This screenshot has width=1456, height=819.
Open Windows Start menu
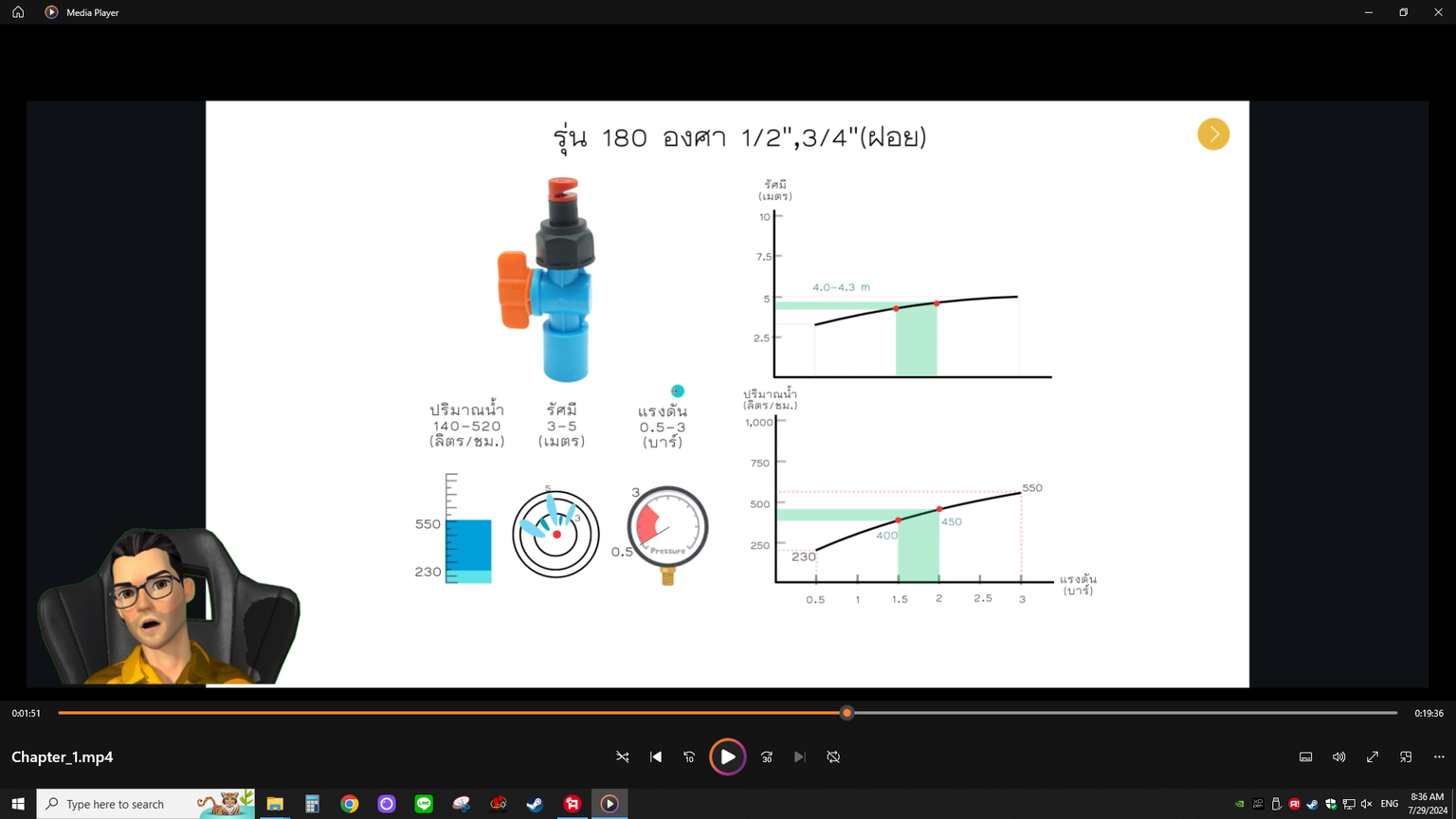18,804
